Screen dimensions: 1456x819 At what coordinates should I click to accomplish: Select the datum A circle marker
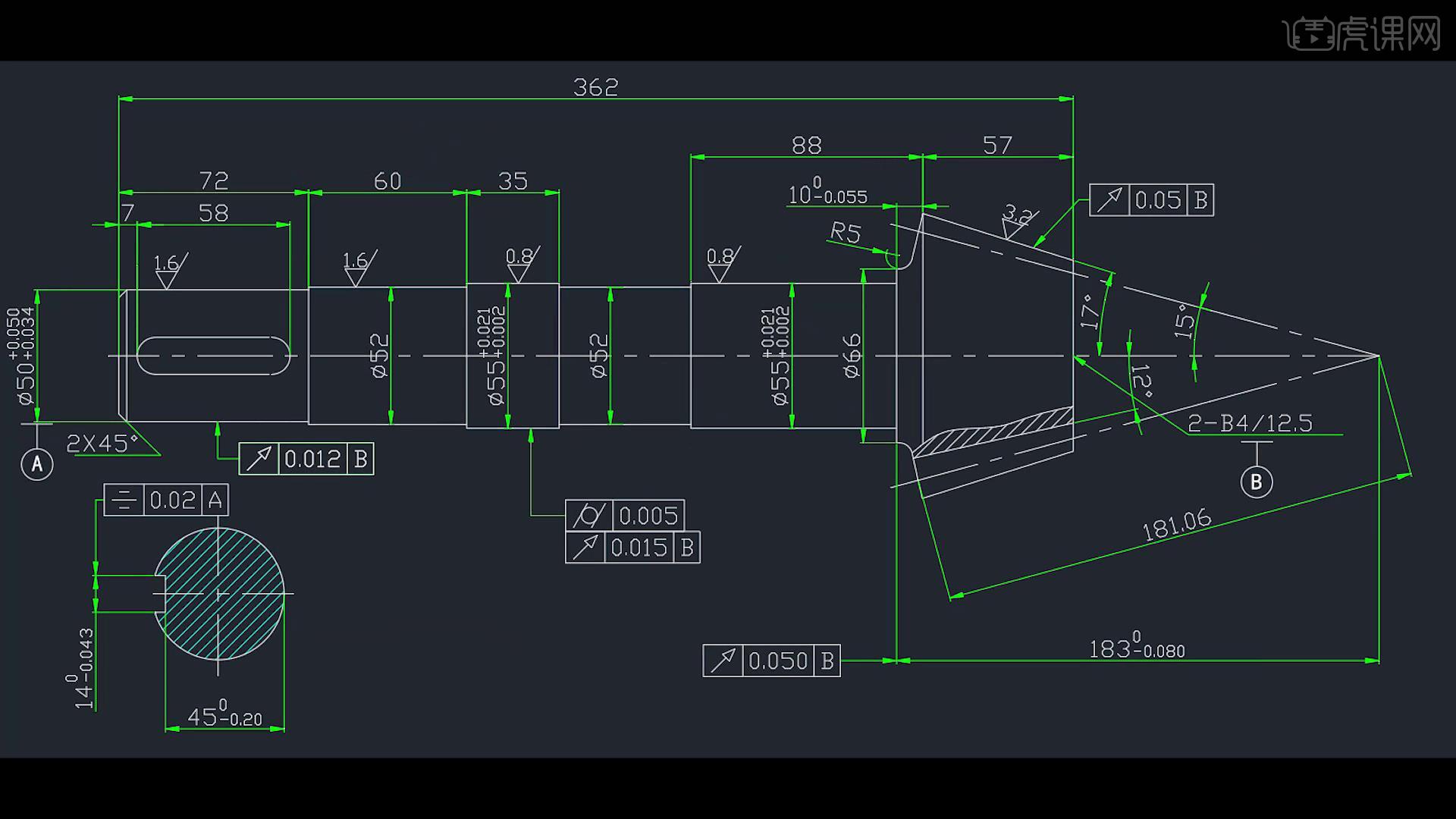[x=37, y=464]
